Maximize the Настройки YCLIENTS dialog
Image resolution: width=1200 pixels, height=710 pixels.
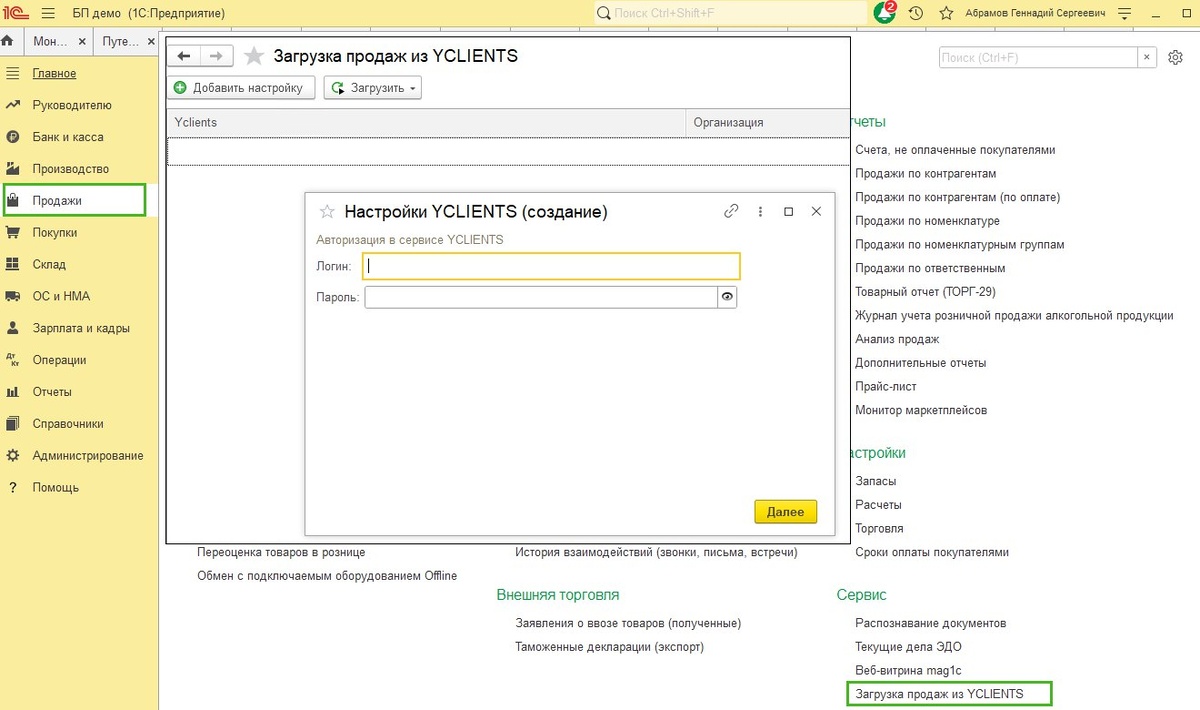pyautogui.click(x=788, y=212)
